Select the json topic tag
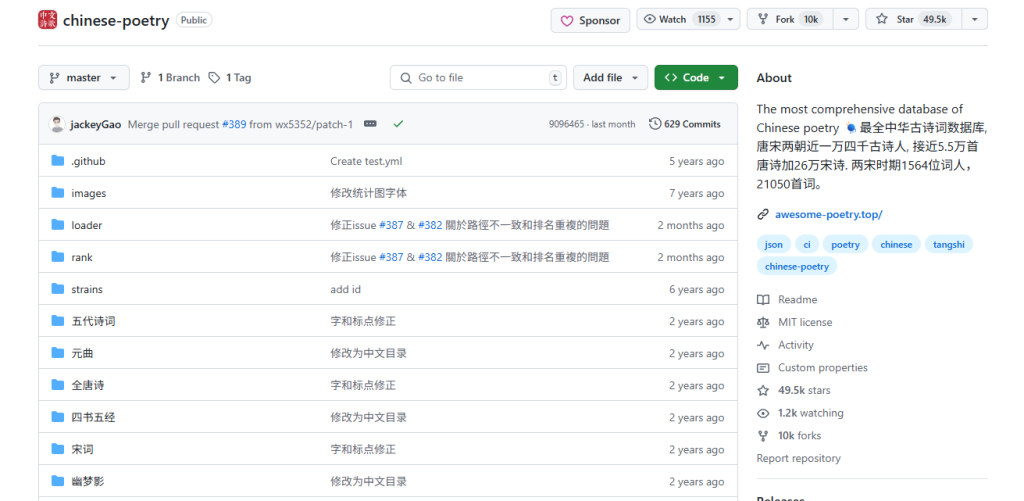The image size is (1024, 501). (x=773, y=244)
